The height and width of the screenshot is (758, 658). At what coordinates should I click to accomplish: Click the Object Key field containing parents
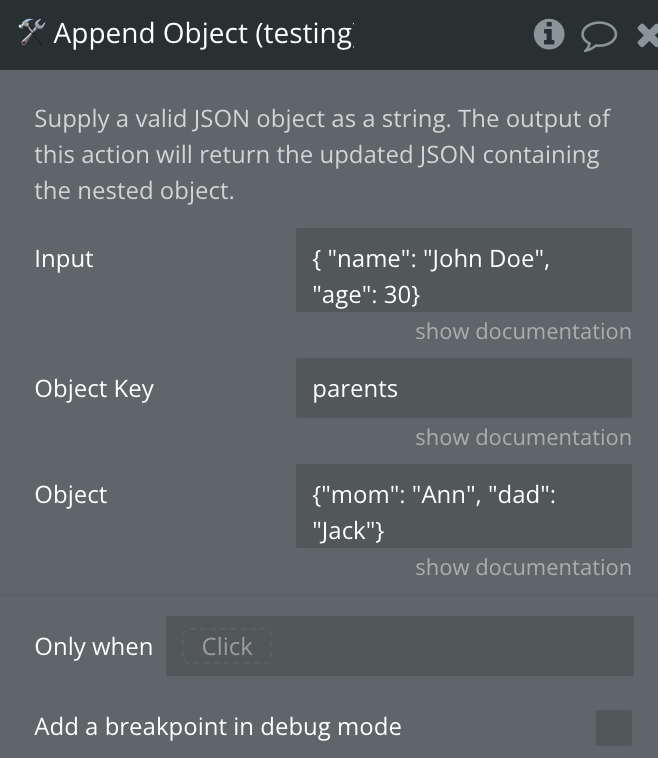[x=464, y=388]
